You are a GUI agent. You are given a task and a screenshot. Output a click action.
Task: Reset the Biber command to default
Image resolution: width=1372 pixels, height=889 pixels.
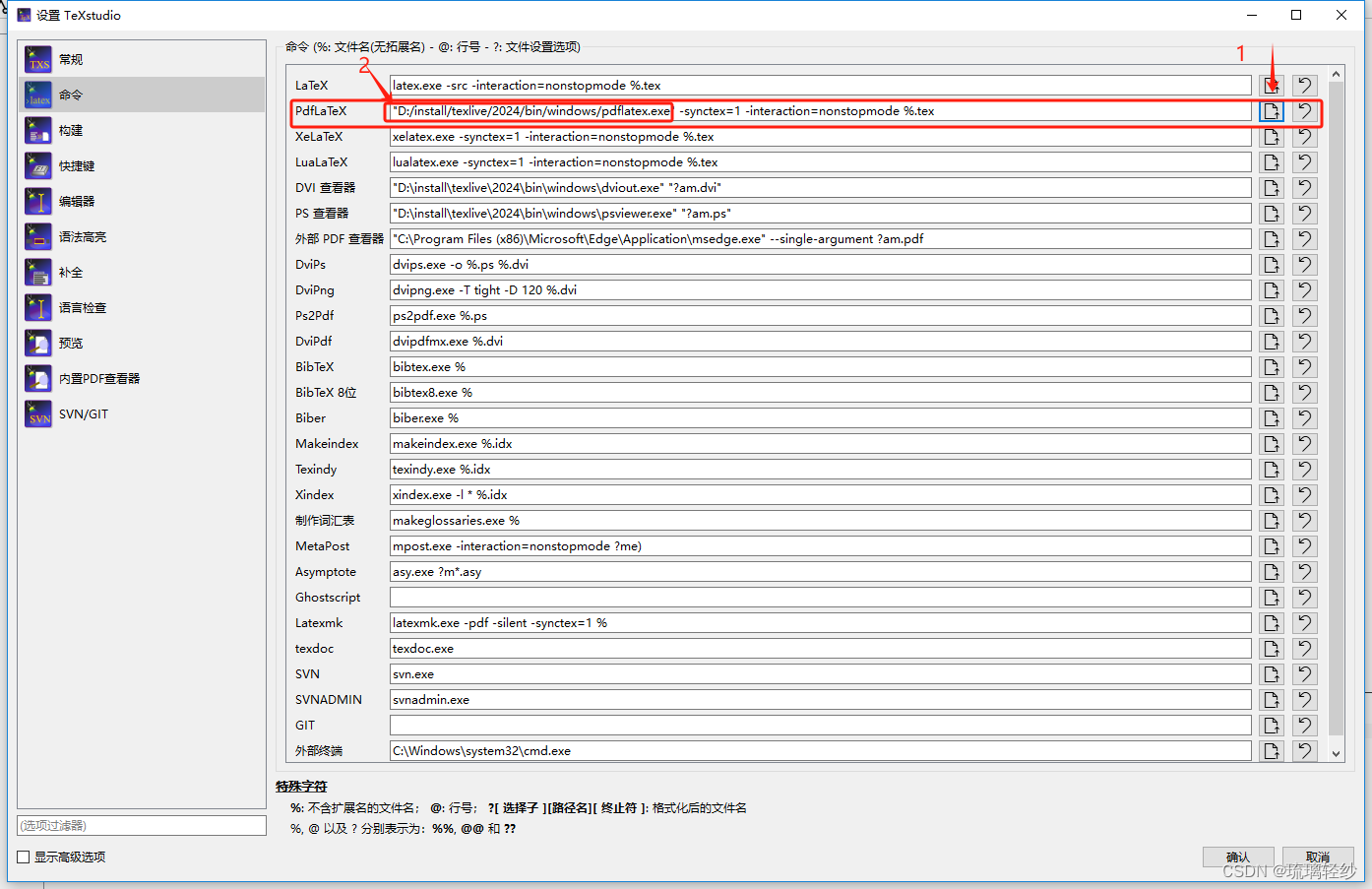pos(1305,418)
